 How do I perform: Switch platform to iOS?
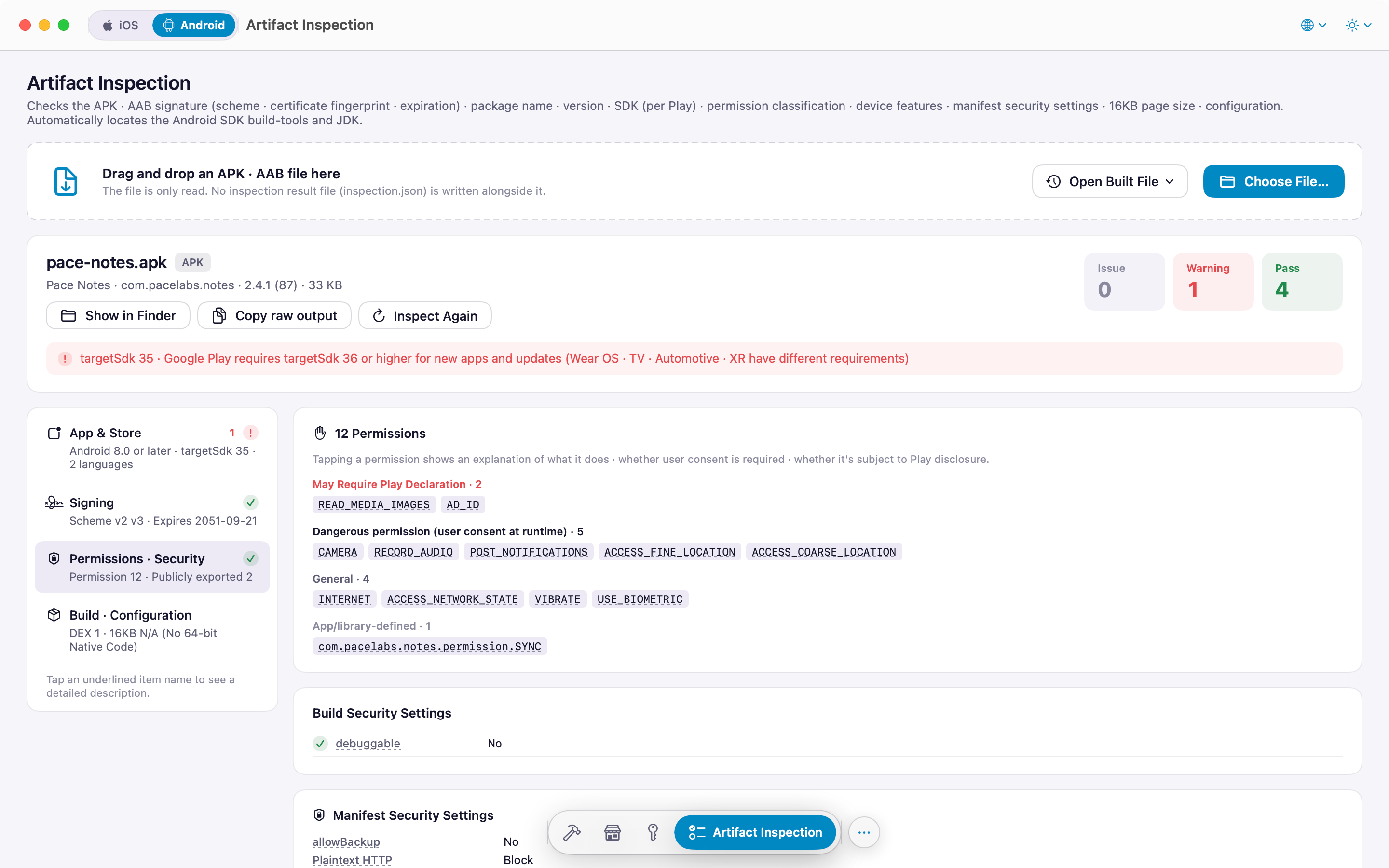pos(121,25)
